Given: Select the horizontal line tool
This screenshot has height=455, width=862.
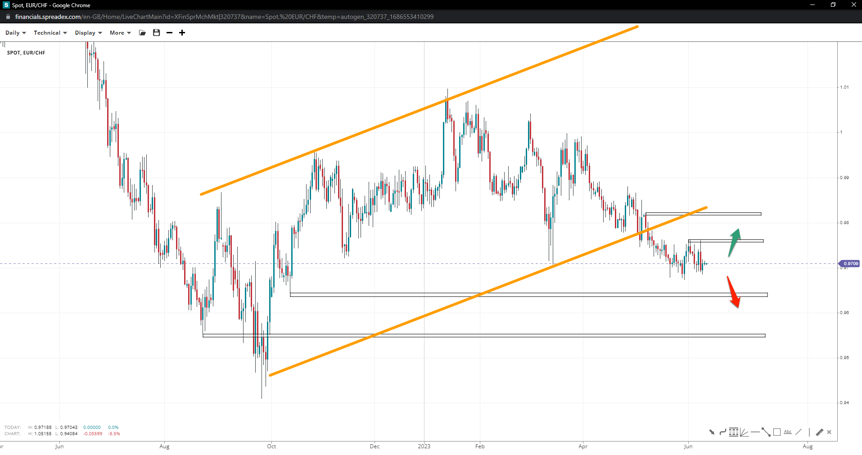Looking at the screenshot, I should pyautogui.click(x=755, y=432).
